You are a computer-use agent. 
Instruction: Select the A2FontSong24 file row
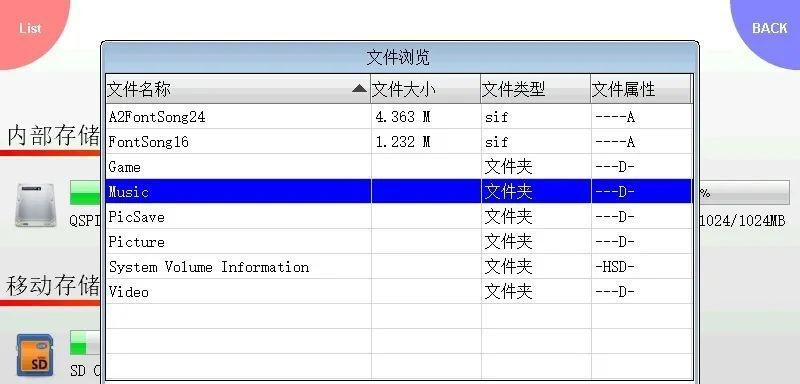click(x=398, y=117)
